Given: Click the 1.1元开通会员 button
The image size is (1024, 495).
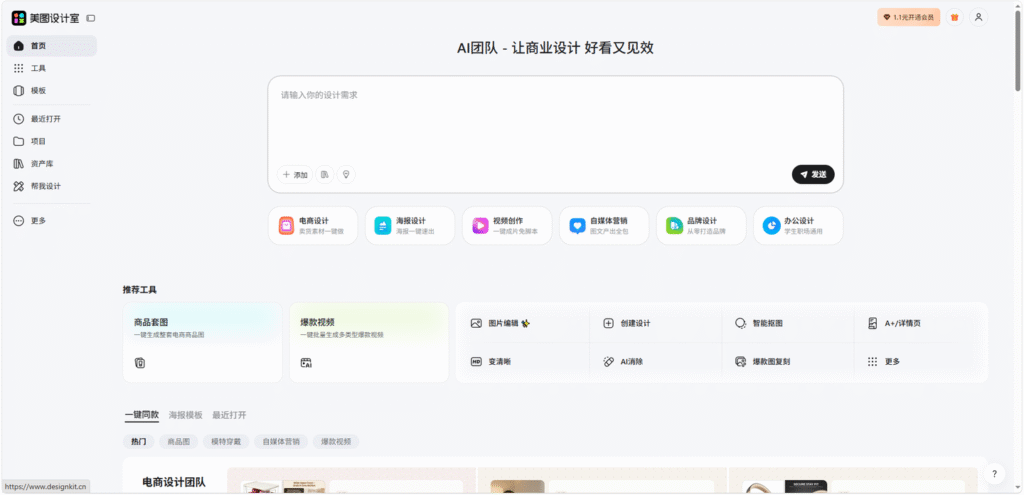Looking at the screenshot, I should [908, 18].
